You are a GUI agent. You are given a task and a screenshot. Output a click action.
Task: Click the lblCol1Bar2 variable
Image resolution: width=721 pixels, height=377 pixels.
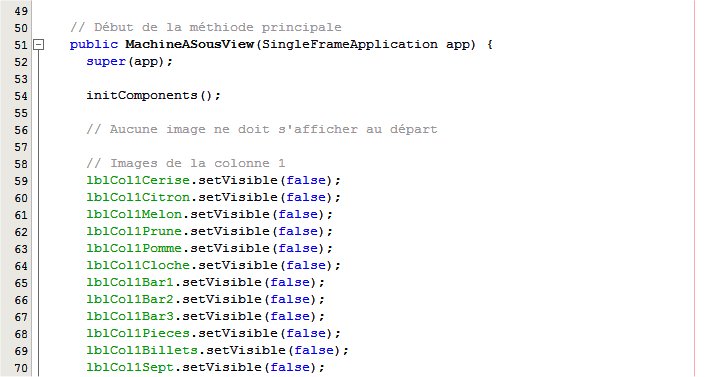tap(130, 299)
